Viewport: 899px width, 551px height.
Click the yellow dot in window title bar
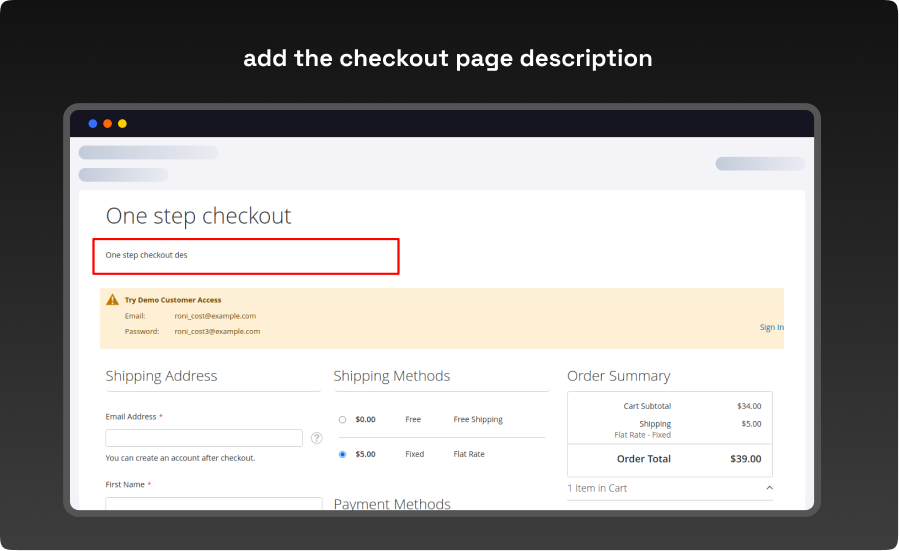(122, 124)
